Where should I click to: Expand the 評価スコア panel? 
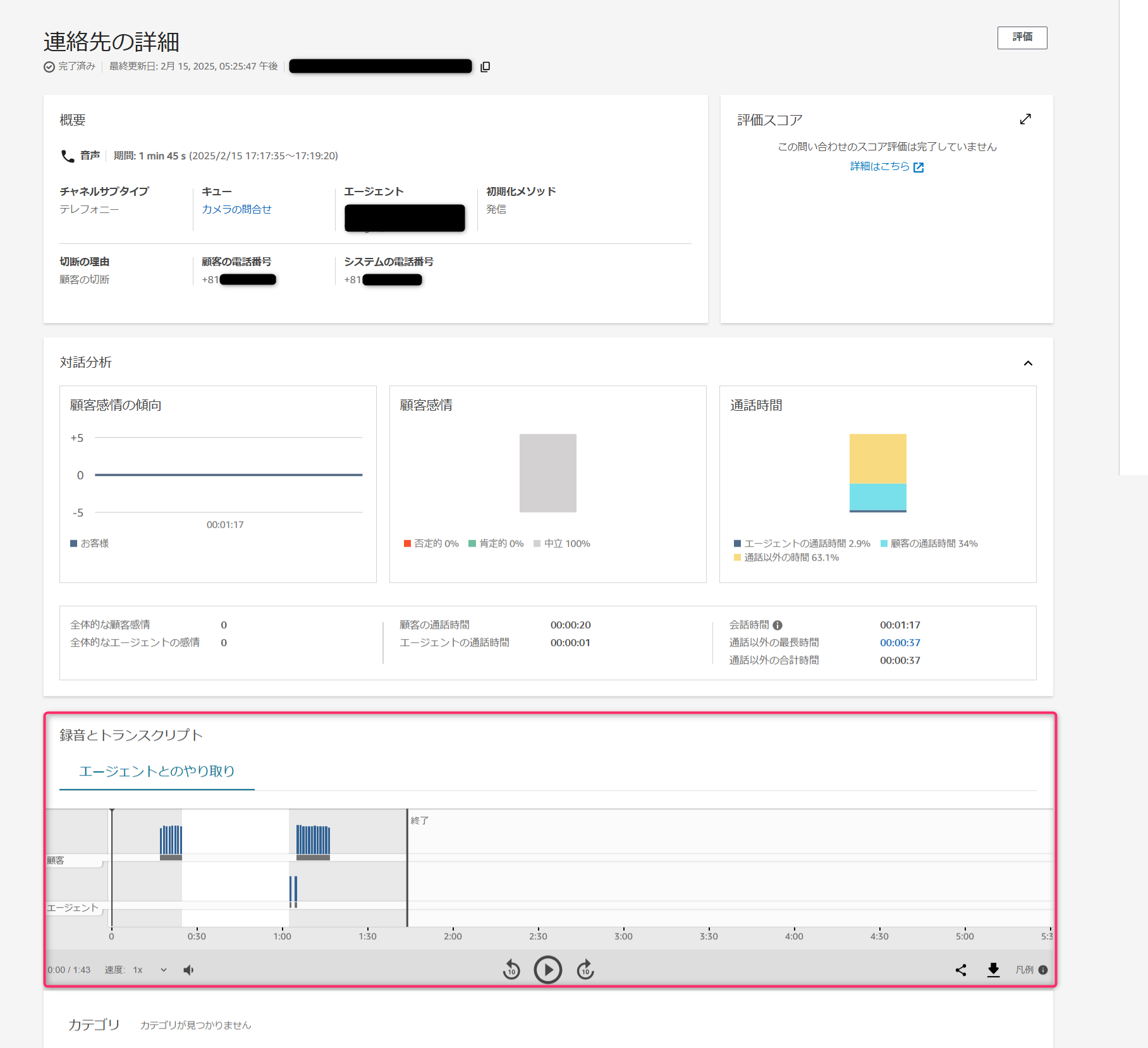1025,119
